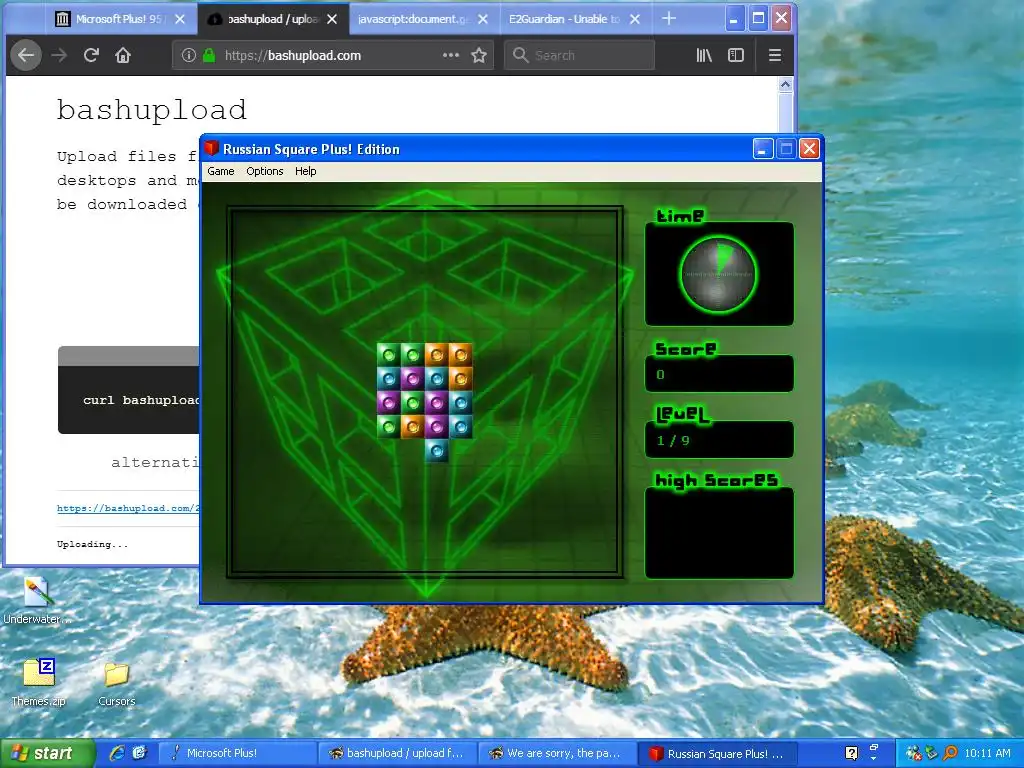The height and width of the screenshot is (768, 1024).
Task: Select the Cursors folder icon
Action: 117,684
